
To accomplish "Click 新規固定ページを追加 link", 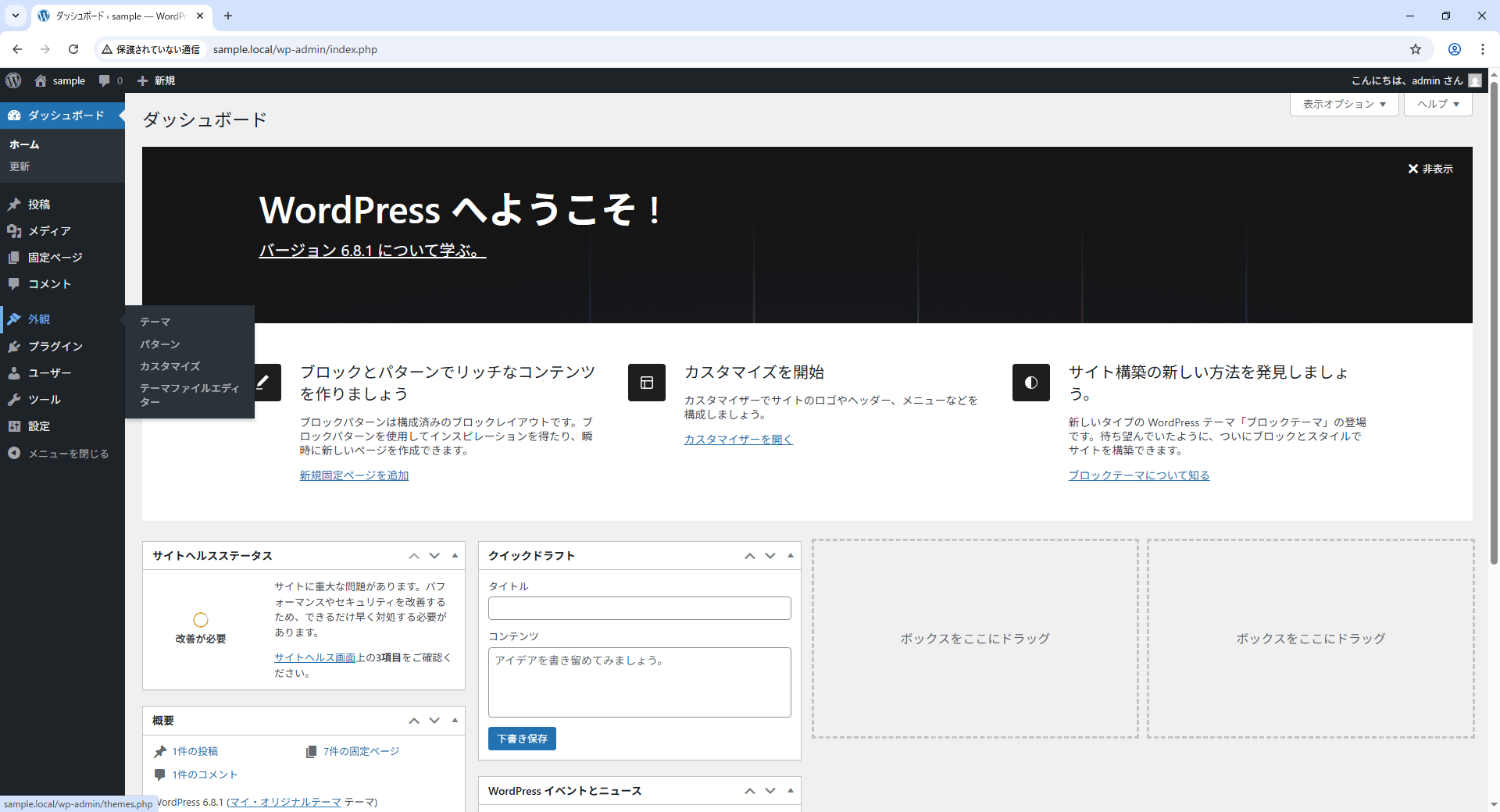I will pyautogui.click(x=354, y=475).
